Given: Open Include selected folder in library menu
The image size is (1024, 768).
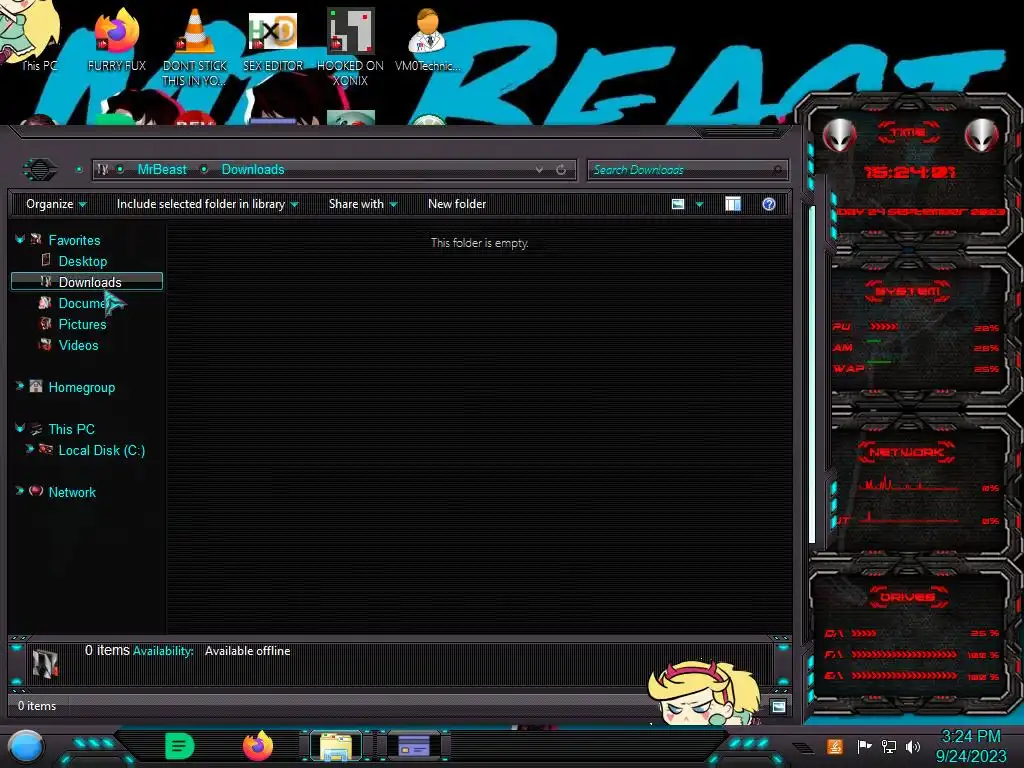Looking at the screenshot, I should pyautogui.click(x=207, y=204).
